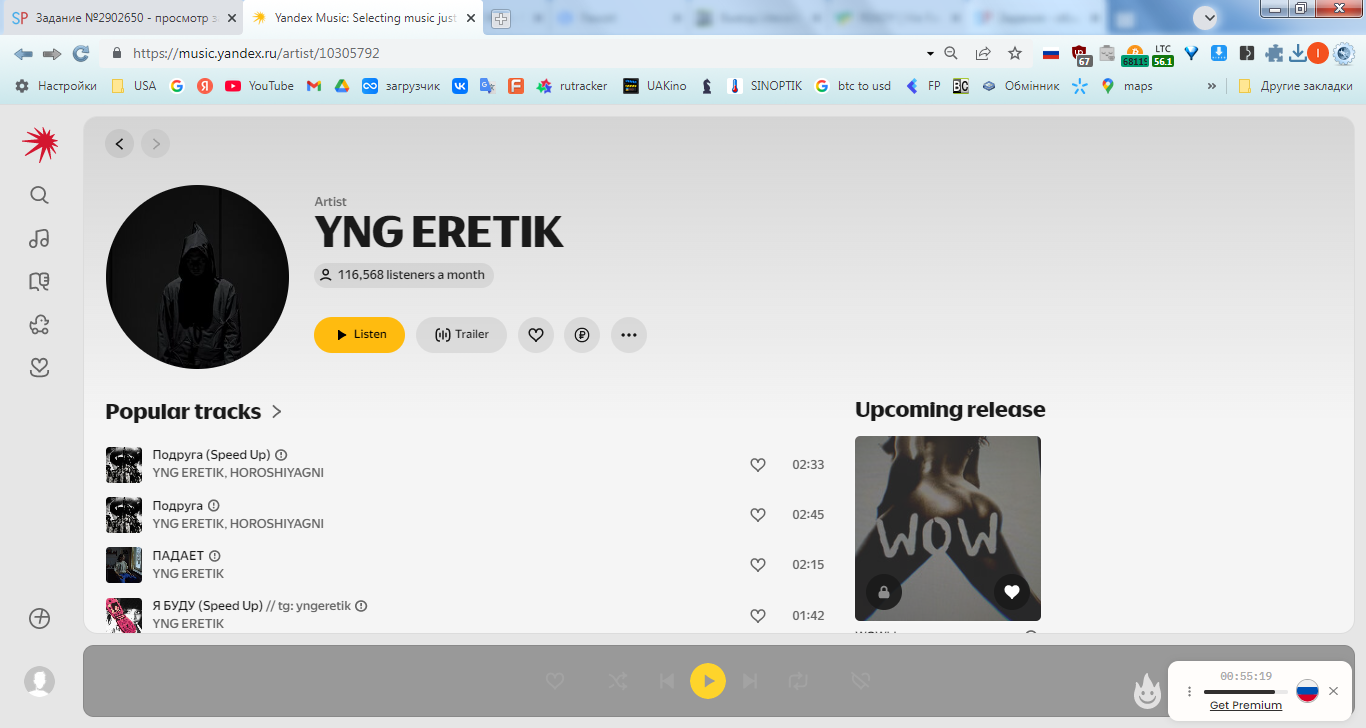1366x728 pixels.
Task: Click the lock icon on WOW release
Action: click(884, 592)
